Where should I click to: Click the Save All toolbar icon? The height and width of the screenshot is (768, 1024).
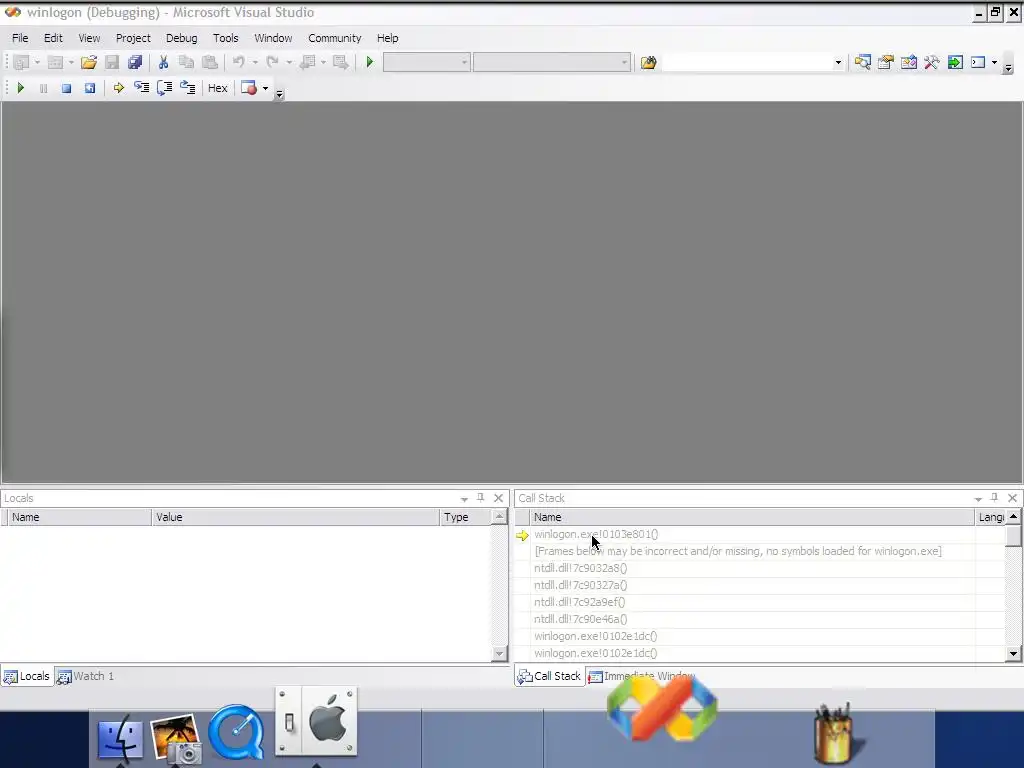135,63
